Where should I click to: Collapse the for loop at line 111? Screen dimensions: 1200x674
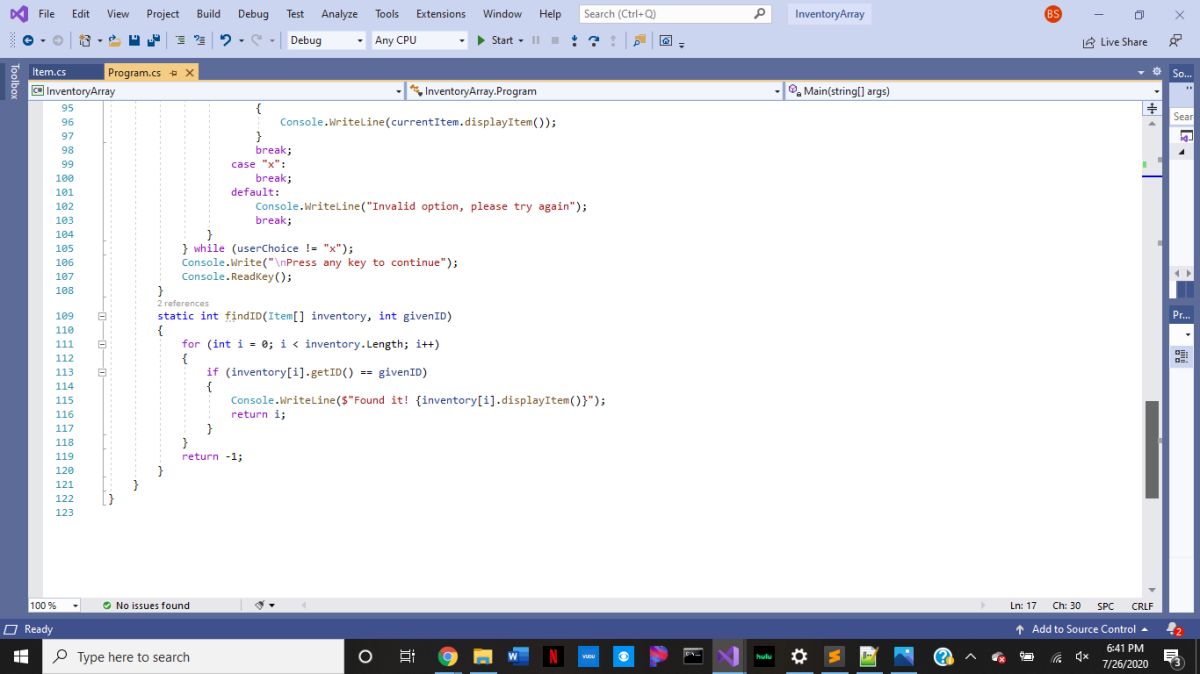click(102, 344)
